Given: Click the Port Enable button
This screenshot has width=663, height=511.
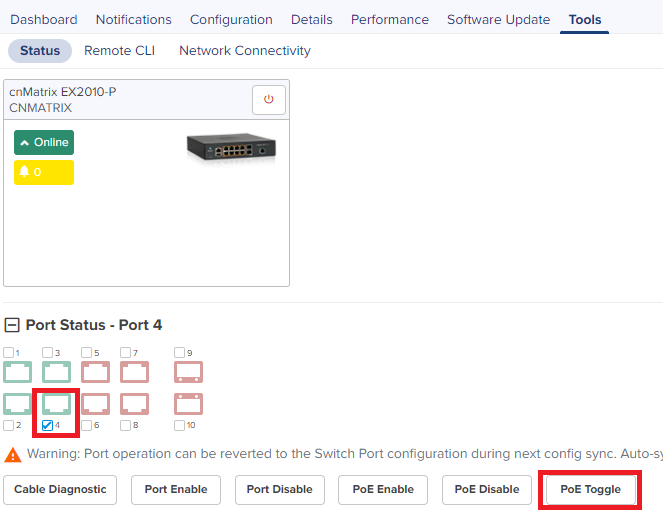Looking at the screenshot, I should pyautogui.click(x=176, y=489).
